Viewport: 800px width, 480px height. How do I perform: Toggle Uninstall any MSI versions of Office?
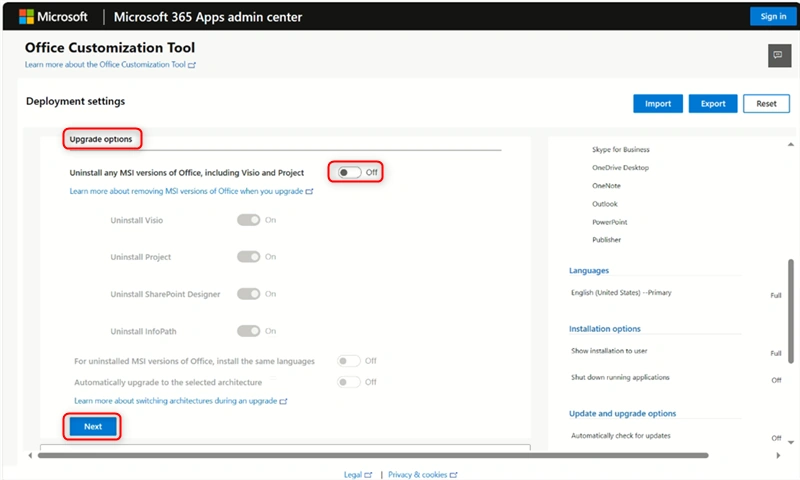click(x=349, y=172)
